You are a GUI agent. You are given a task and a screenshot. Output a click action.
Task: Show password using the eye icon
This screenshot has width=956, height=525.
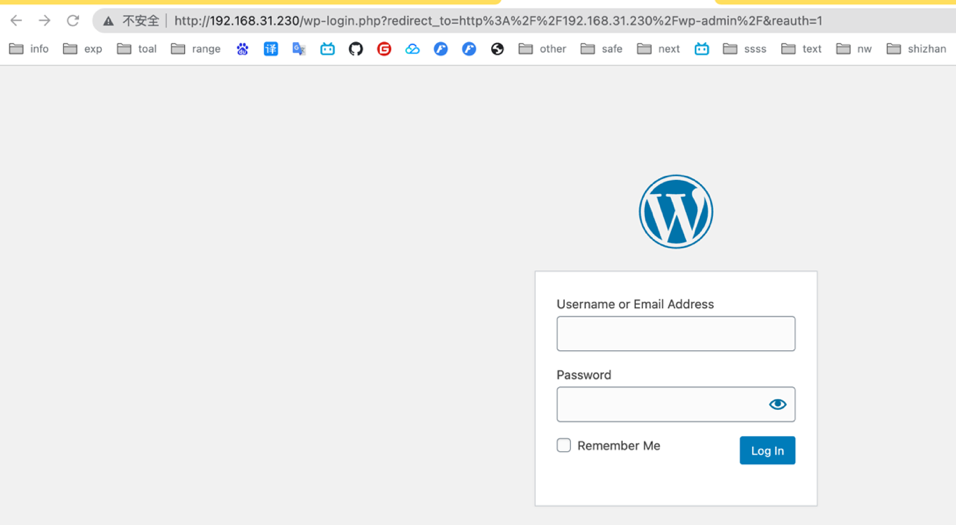tap(777, 404)
